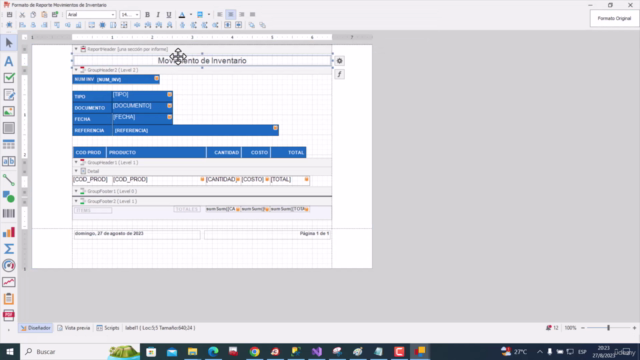Open File Explorer from taskbar

pos(192,351)
